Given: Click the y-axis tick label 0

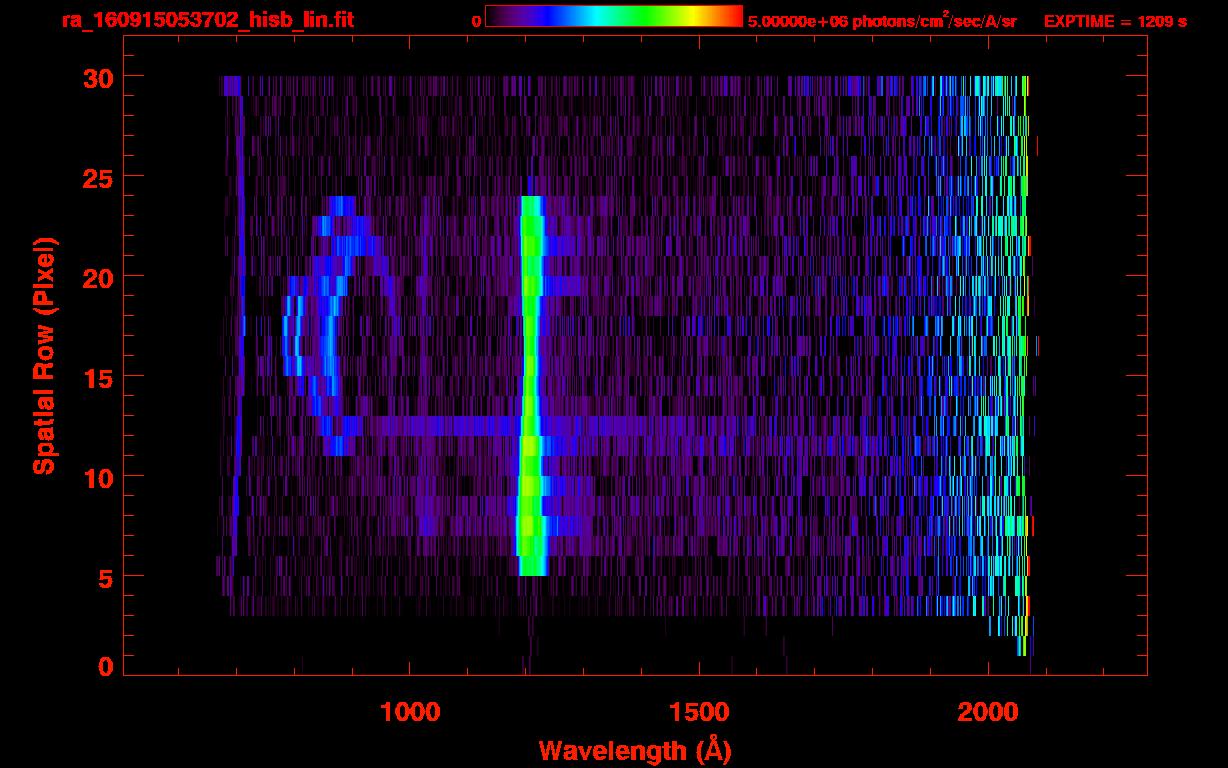Looking at the screenshot, I should tap(107, 666).
